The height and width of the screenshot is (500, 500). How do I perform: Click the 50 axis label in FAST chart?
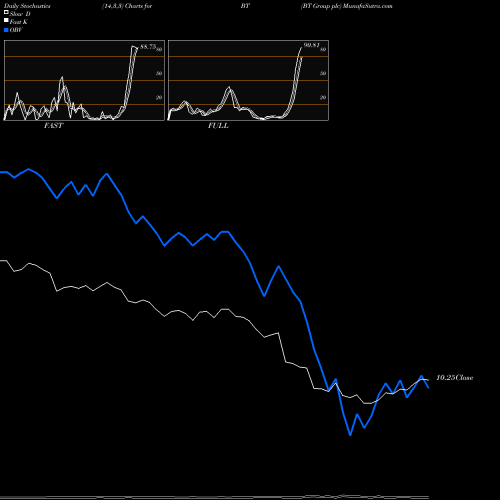pyautogui.click(x=159, y=73)
